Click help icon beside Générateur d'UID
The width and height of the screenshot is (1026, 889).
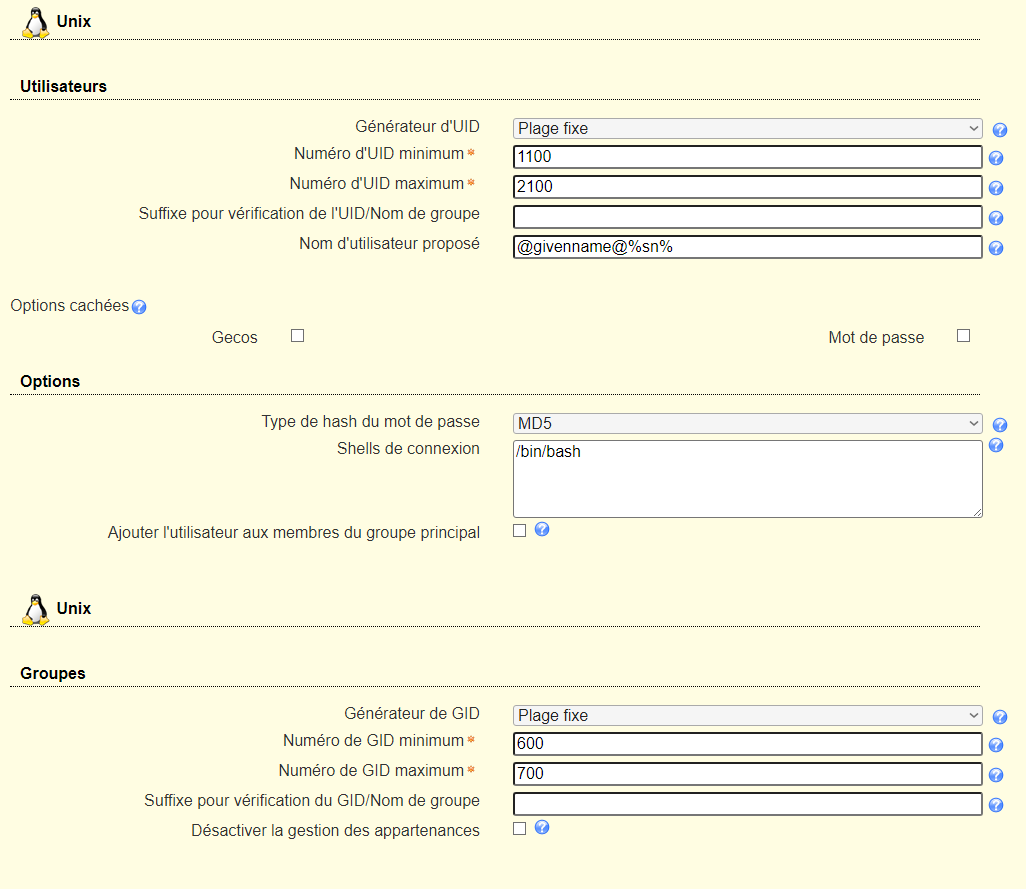tap(999, 129)
